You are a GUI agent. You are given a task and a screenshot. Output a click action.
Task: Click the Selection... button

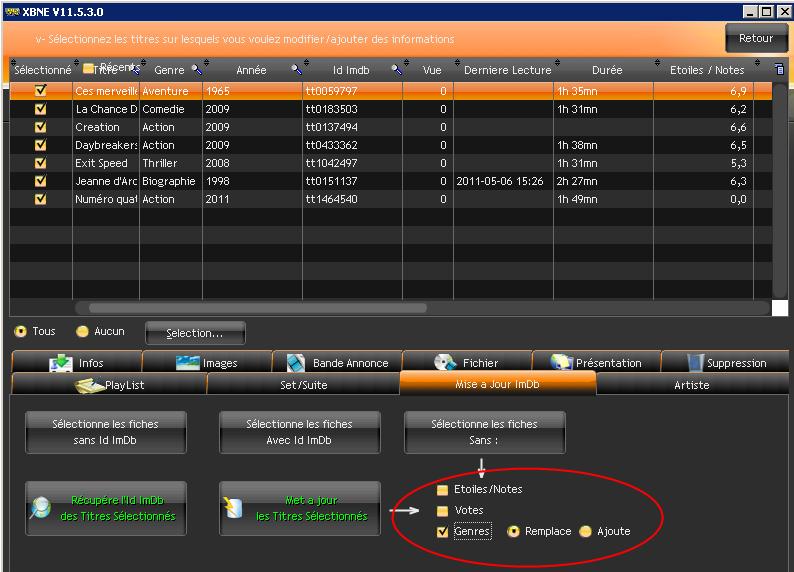click(x=195, y=333)
